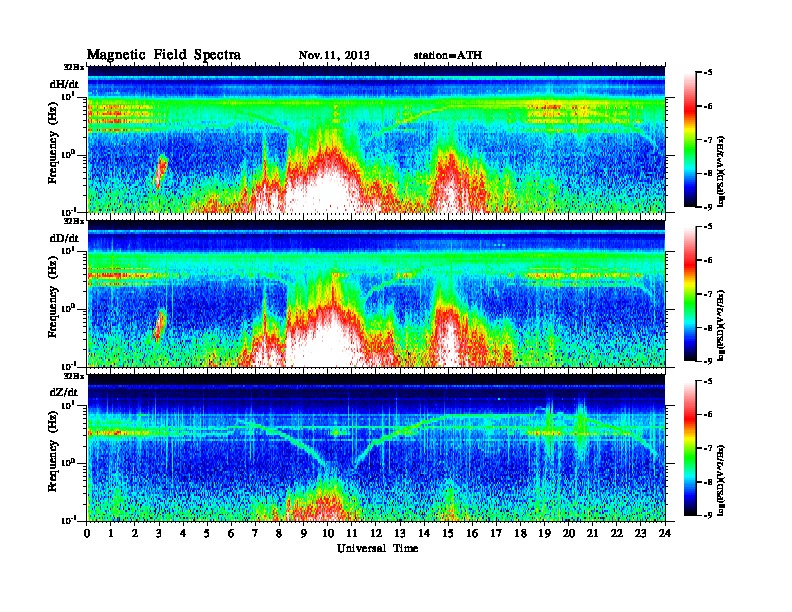The image size is (792, 612).
Task: Click the x-axis tick label "22"
Action: pyautogui.click(x=617, y=533)
